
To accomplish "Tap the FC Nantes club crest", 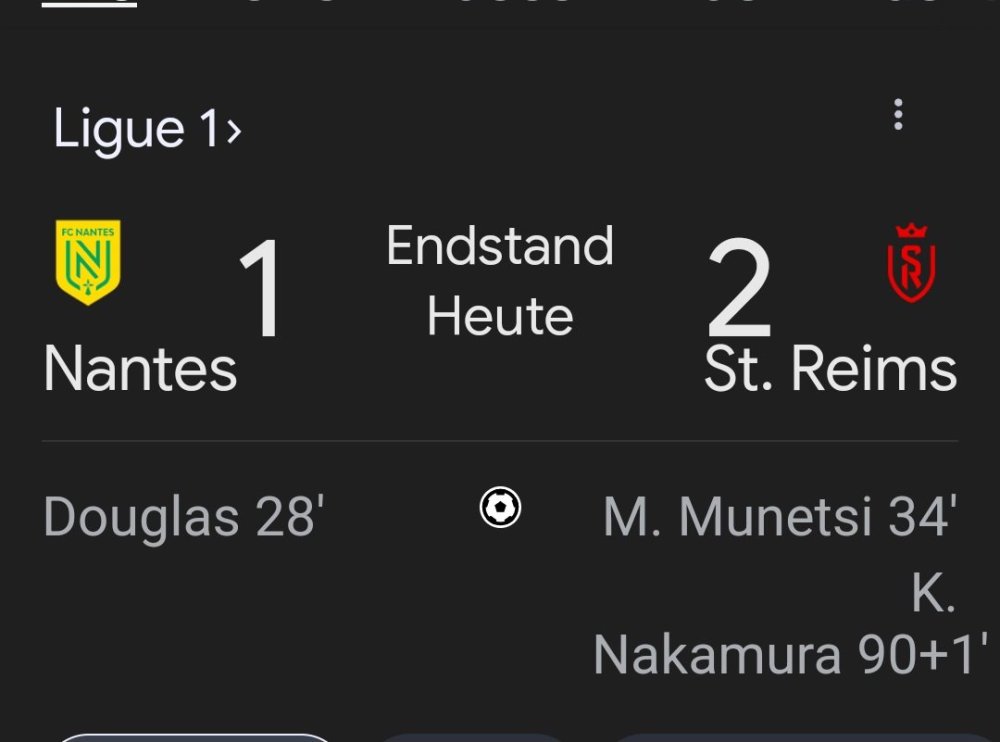I will [x=88, y=262].
